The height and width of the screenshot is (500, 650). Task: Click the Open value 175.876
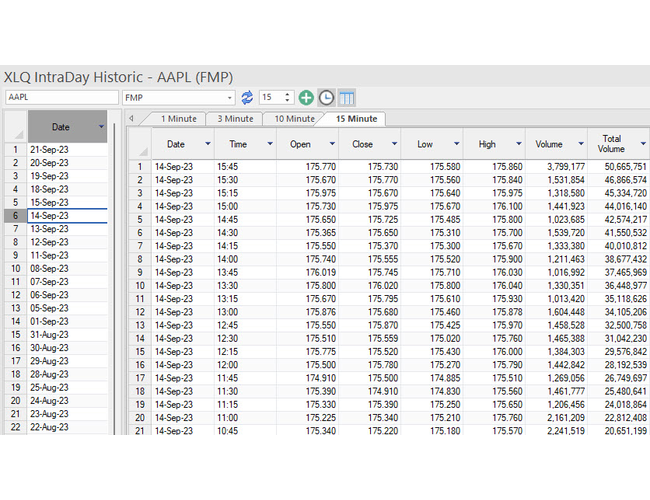pos(307,312)
